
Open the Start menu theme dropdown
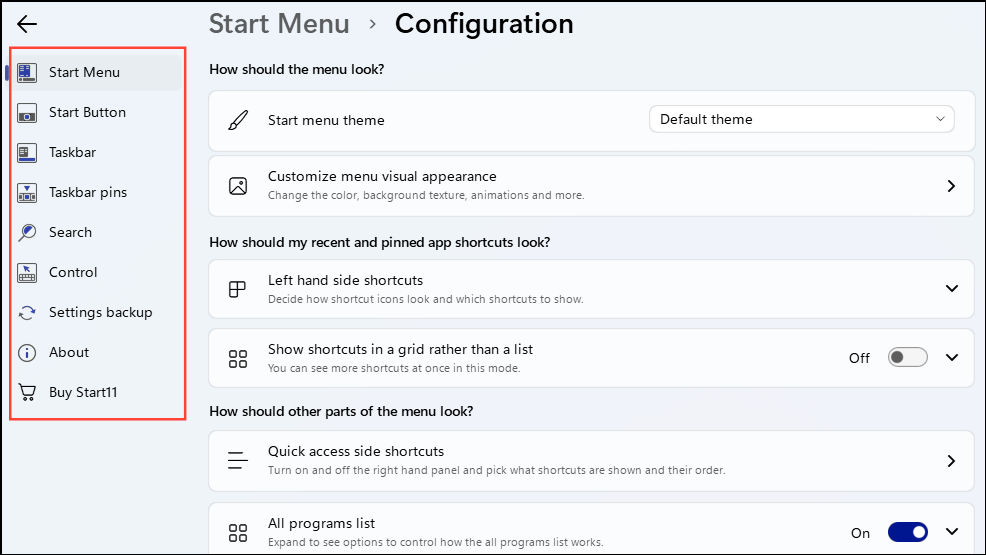pos(801,120)
